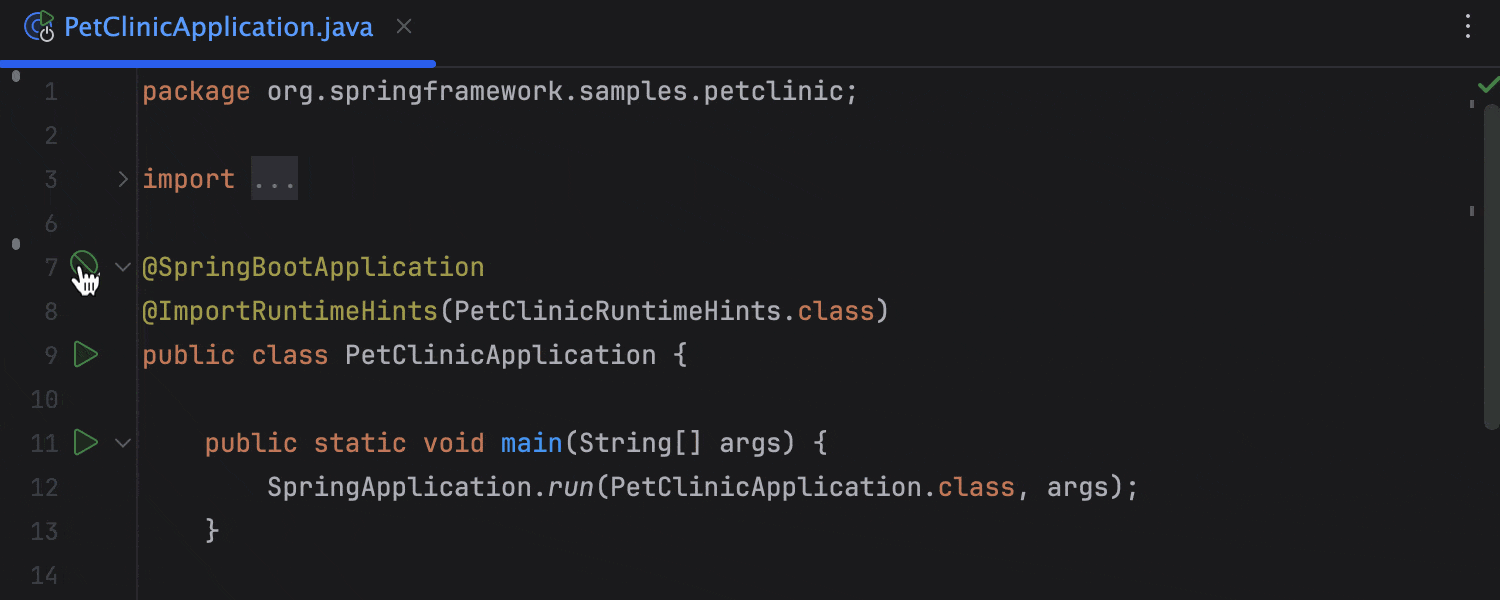Click the grey dot marker beside line 1
The width and height of the screenshot is (1500, 600).
point(14,75)
